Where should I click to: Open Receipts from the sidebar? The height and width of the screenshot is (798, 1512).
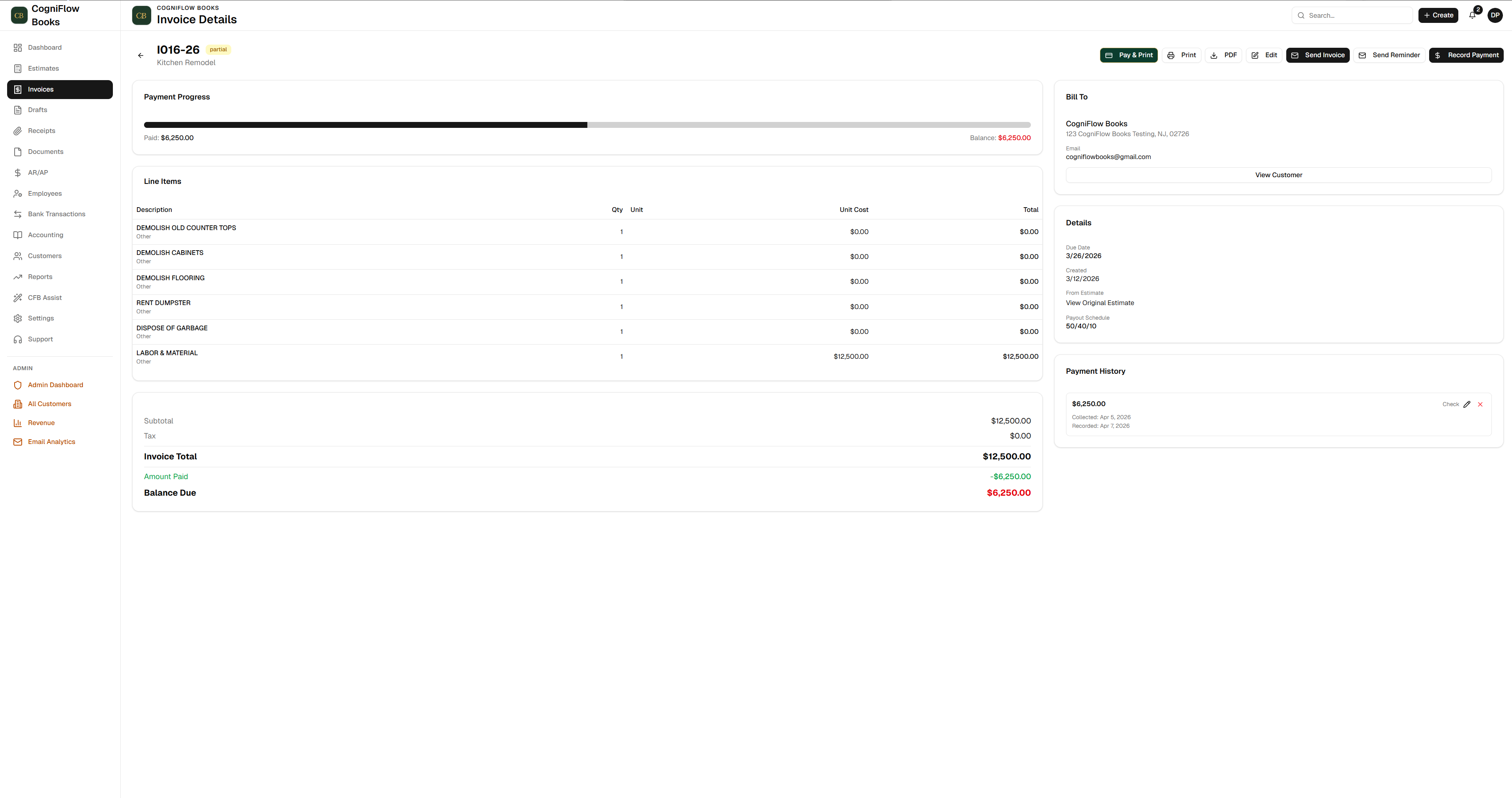tap(41, 130)
